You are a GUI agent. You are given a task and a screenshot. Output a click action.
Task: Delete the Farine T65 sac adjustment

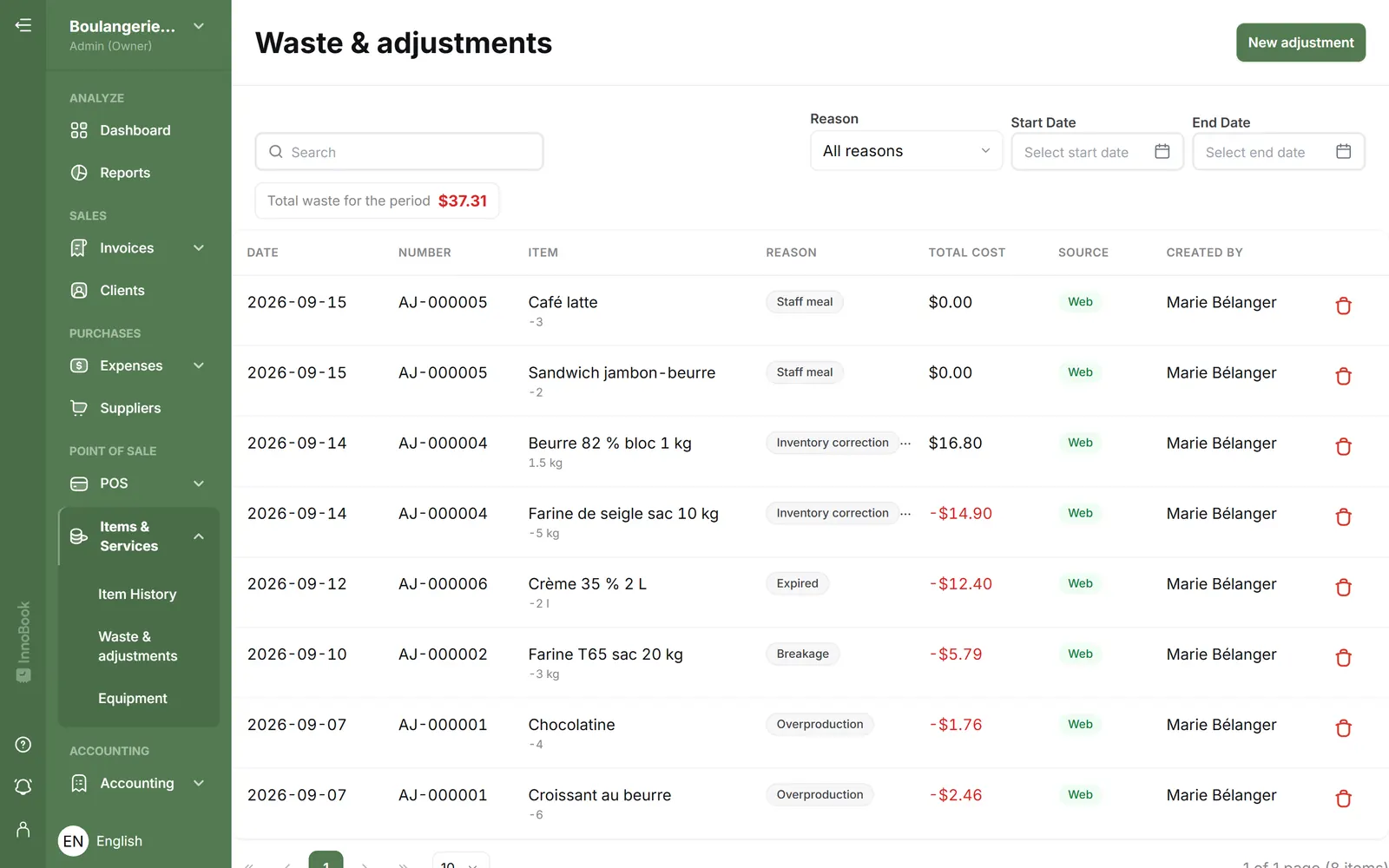pos(1343,657)
